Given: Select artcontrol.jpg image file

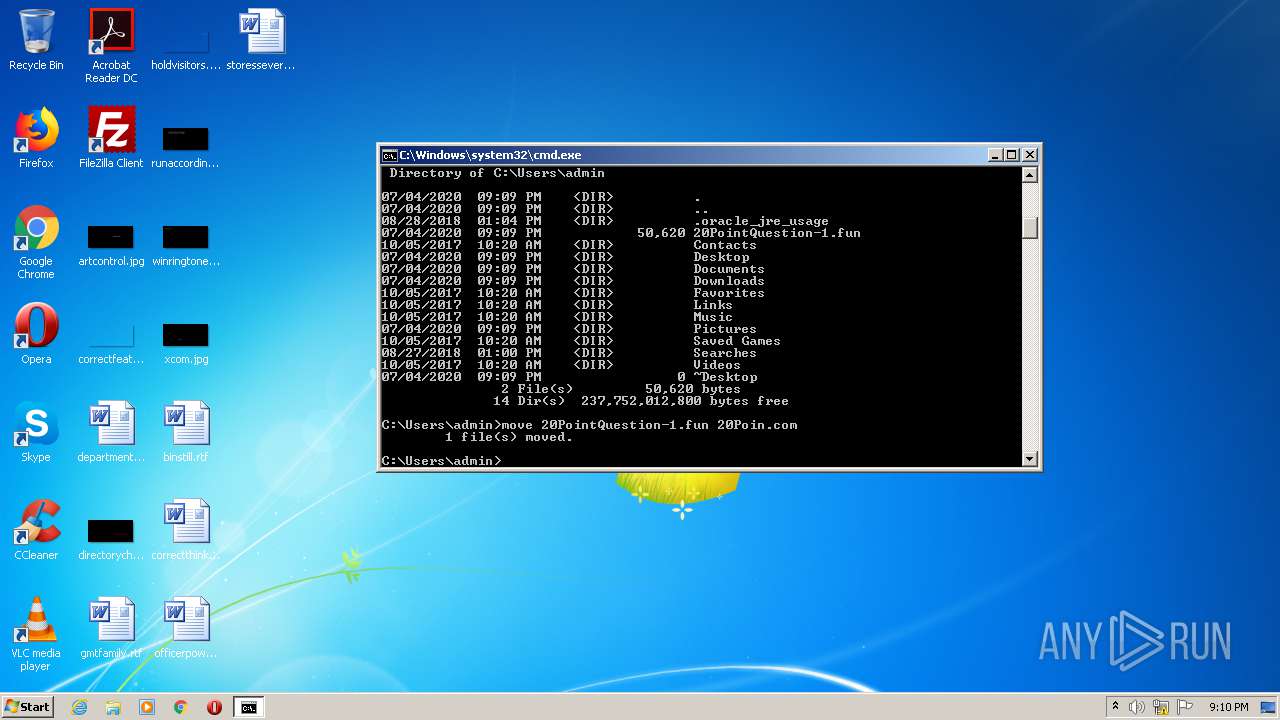Looking at the screenshot, I should 111,245.
